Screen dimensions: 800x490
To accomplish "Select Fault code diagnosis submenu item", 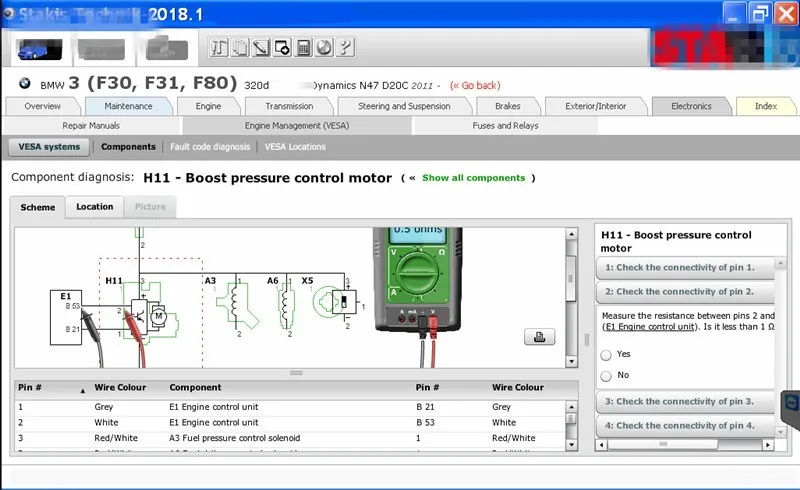I will tap(210, 147).
